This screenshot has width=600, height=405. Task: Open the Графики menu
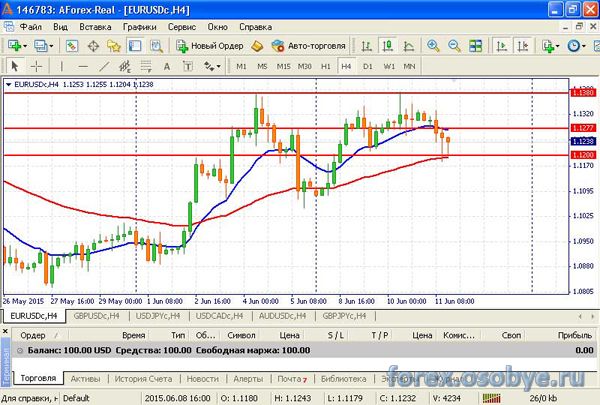[140, 27]
